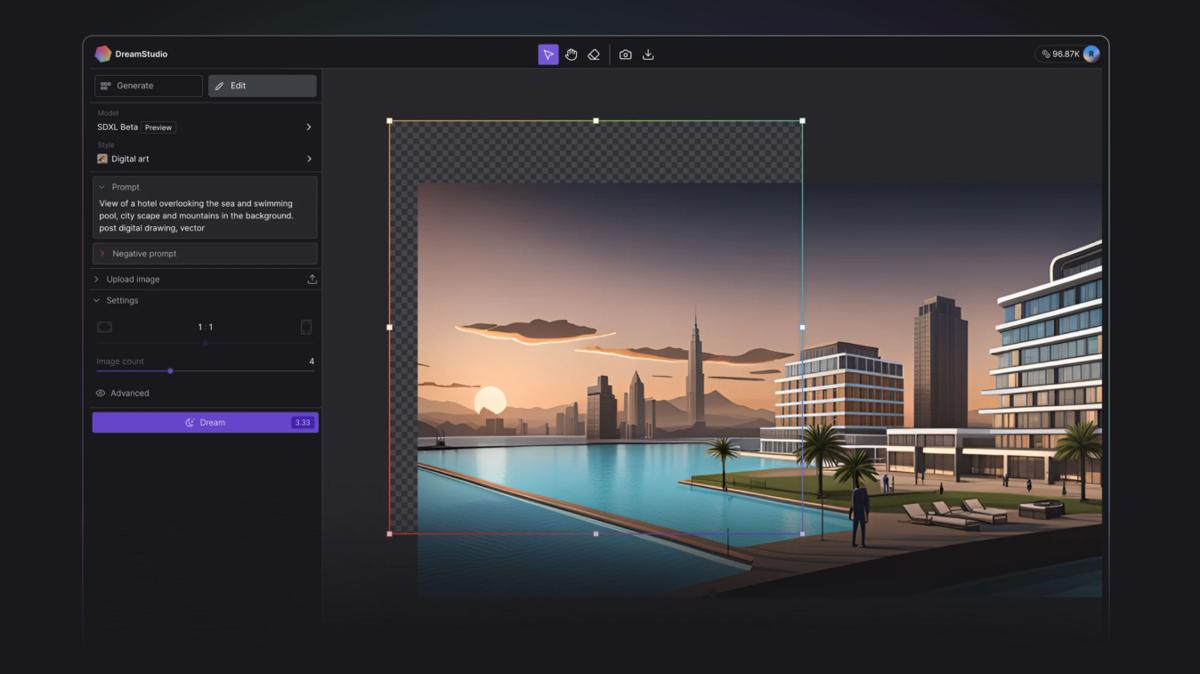The width and height of the screenshot is (1200, 674).
Task: Open the Digital art style selector
Action: (x=205, y=158)
